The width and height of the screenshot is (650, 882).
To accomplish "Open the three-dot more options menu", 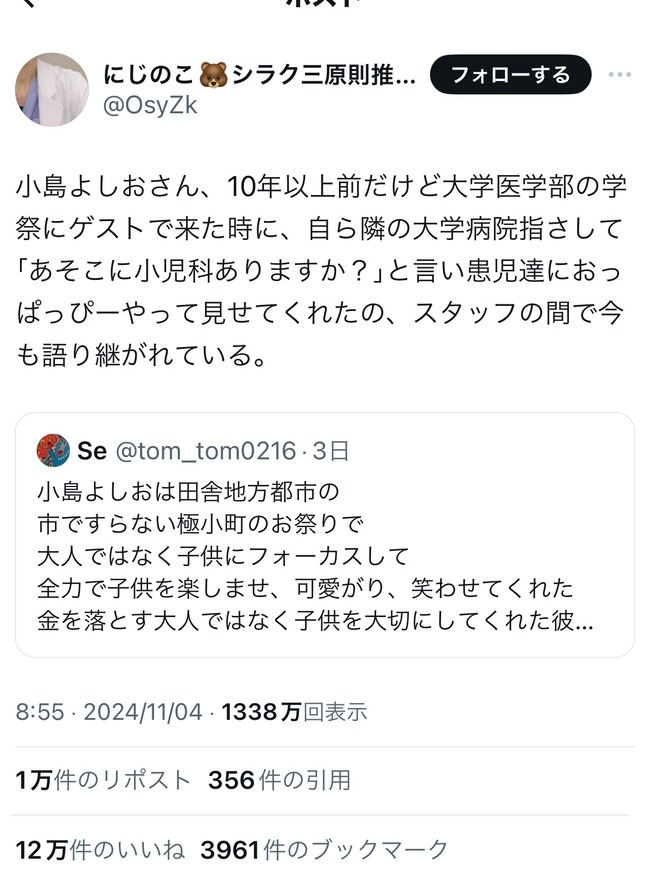I will point(619,74).
